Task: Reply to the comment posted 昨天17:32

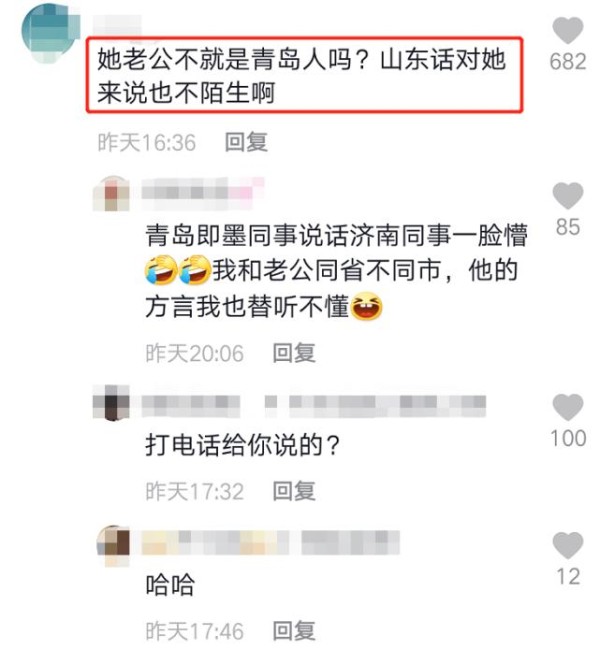Action: 294,491
